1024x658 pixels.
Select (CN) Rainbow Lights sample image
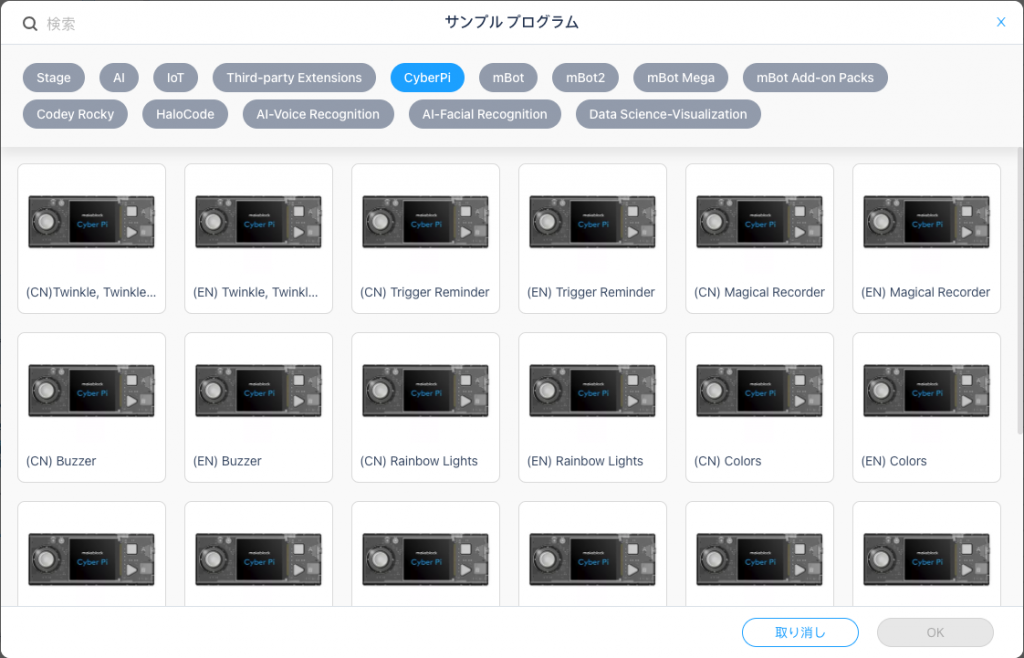click(x=426, y=391)
